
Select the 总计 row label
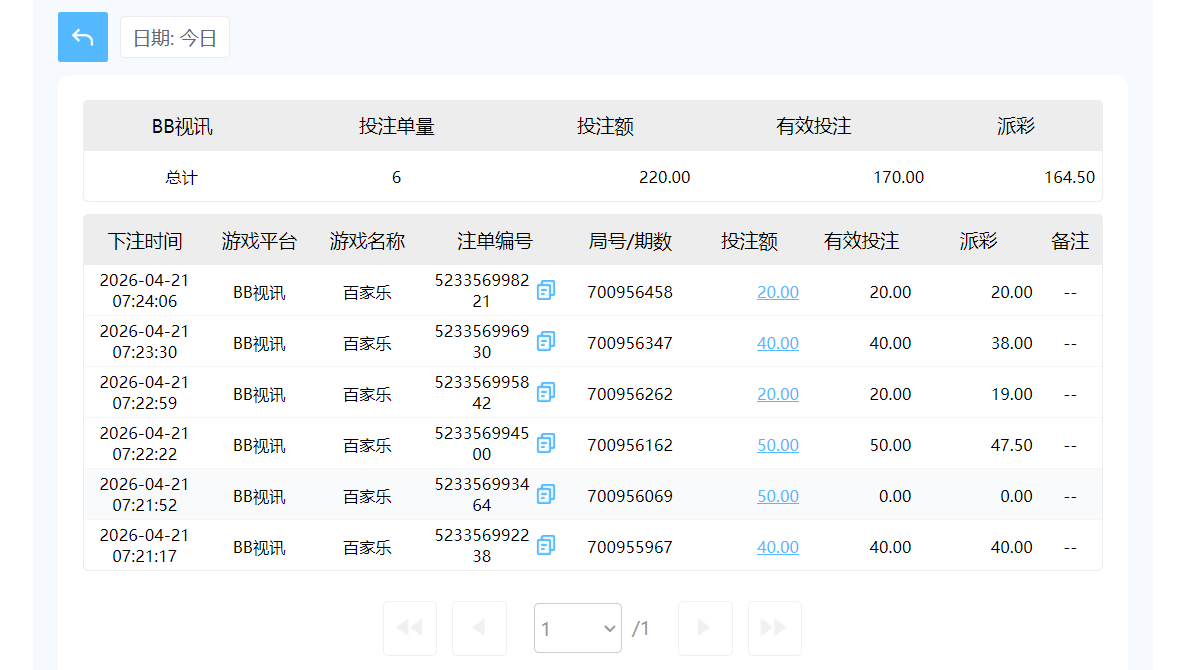click(x=182, y=177)
